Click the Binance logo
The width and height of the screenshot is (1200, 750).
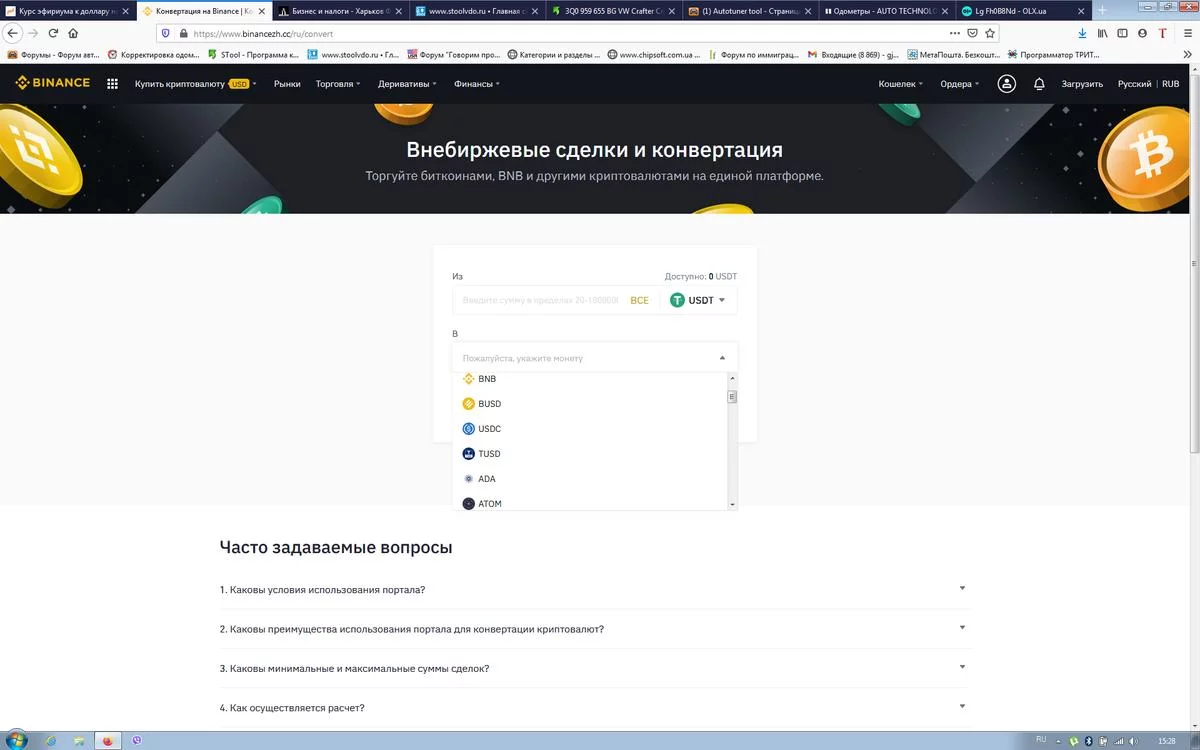(52, 83)
